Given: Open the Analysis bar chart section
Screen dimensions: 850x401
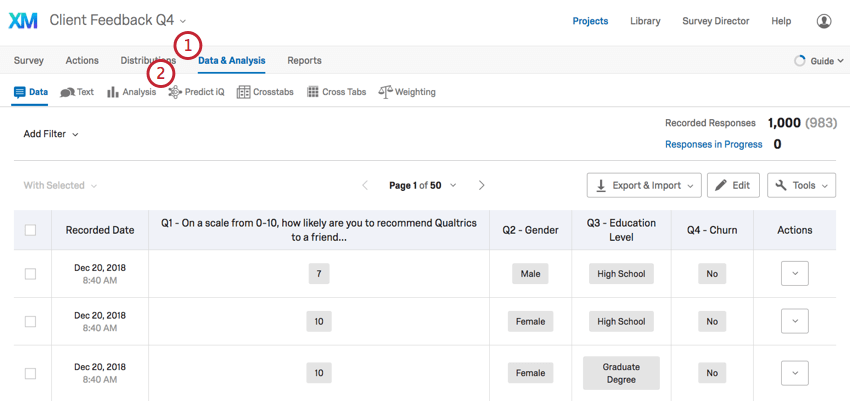Looking at the screenshot, I should click(132, 92).
